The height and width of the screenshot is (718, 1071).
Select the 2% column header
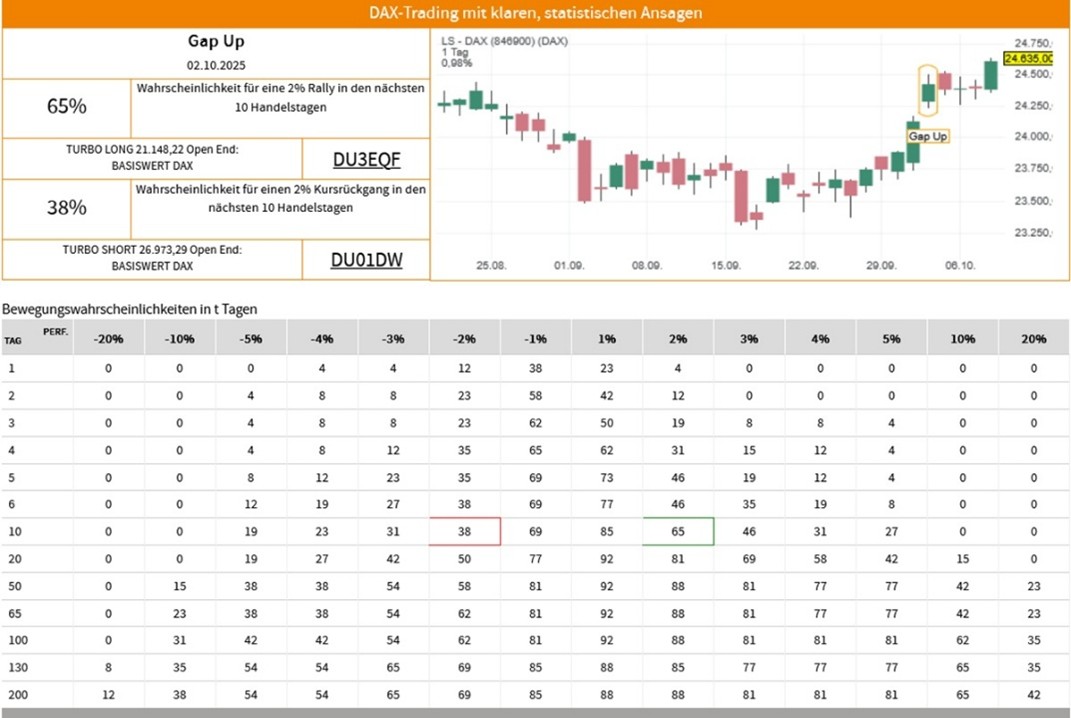(678, 339)
